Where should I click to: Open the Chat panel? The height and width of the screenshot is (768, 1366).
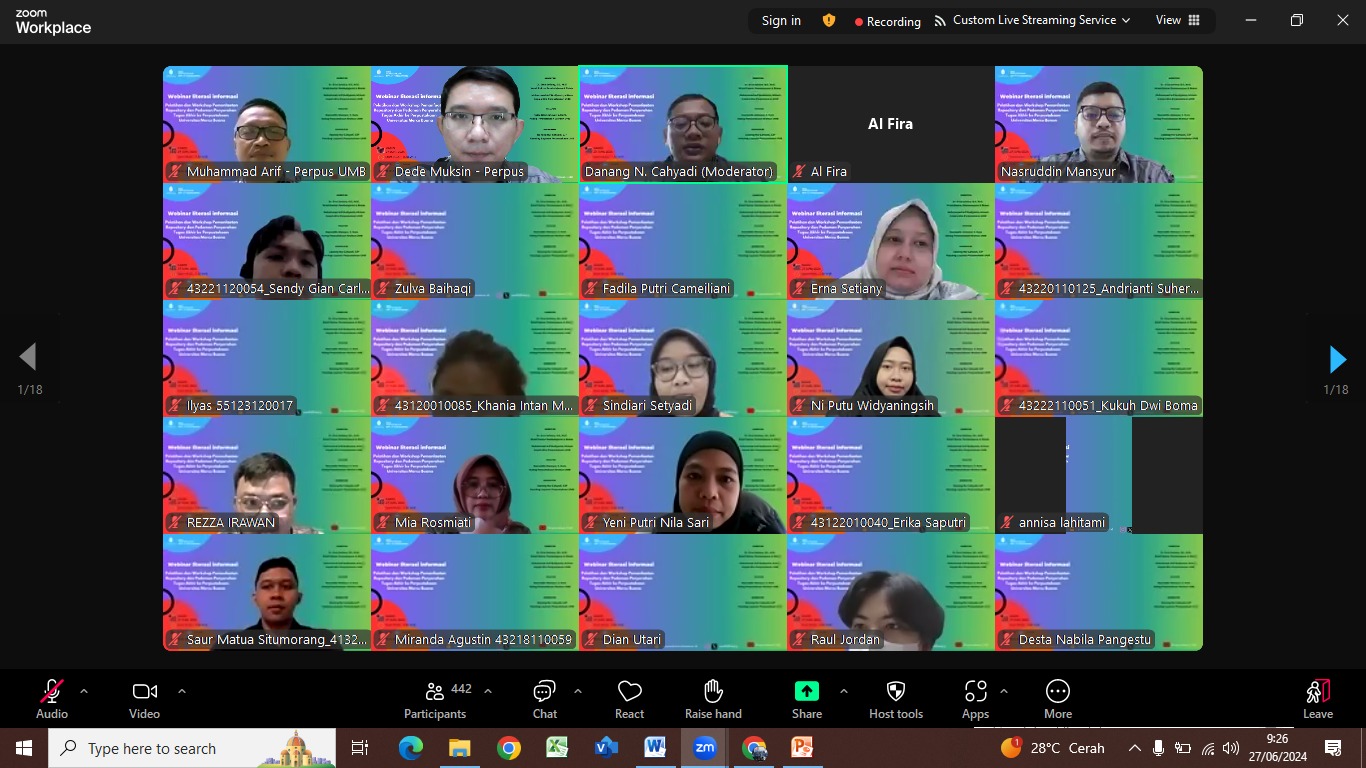(x=544, y=699)
